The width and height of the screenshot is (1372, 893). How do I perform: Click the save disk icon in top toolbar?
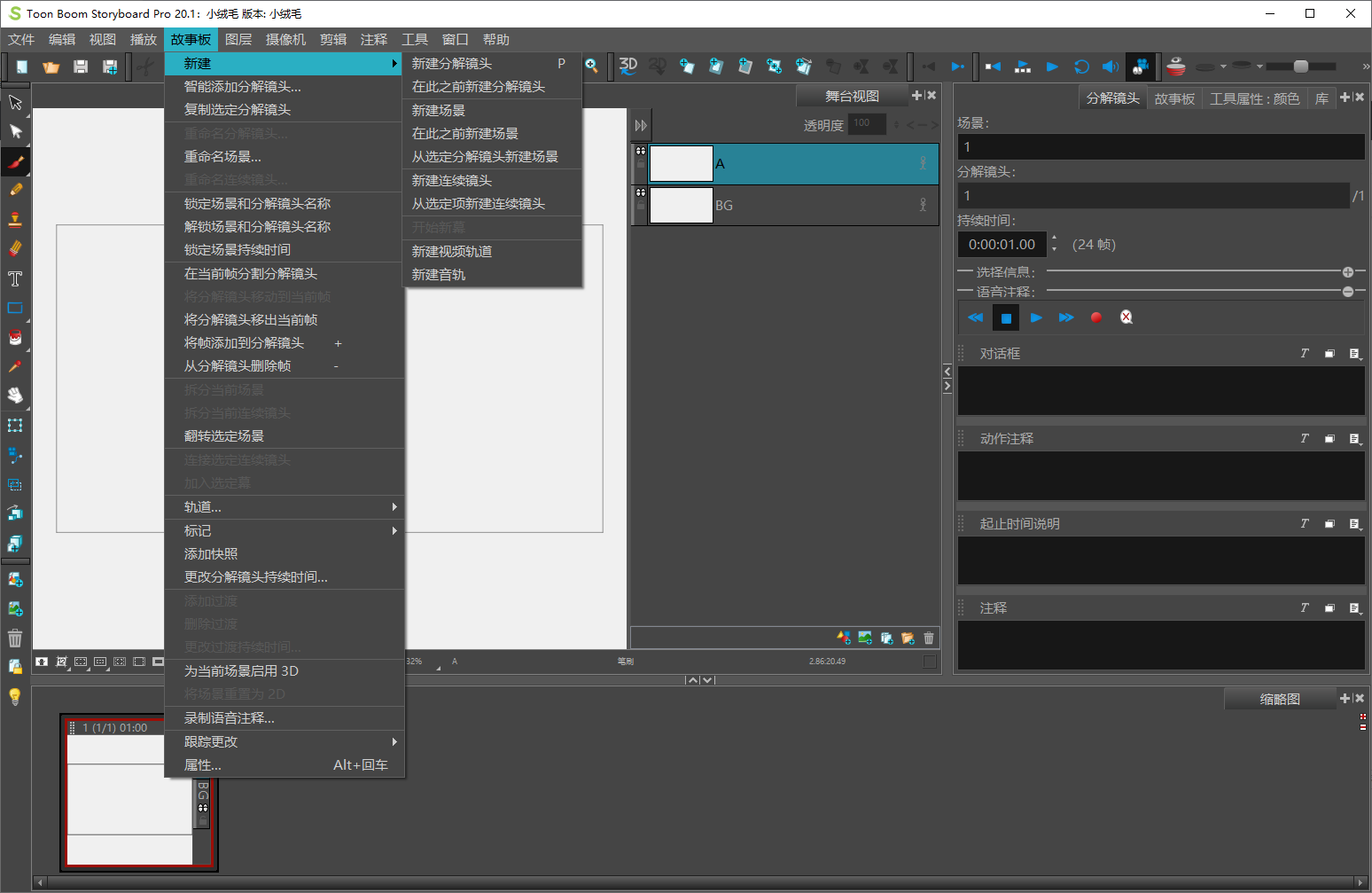[81, 67]
